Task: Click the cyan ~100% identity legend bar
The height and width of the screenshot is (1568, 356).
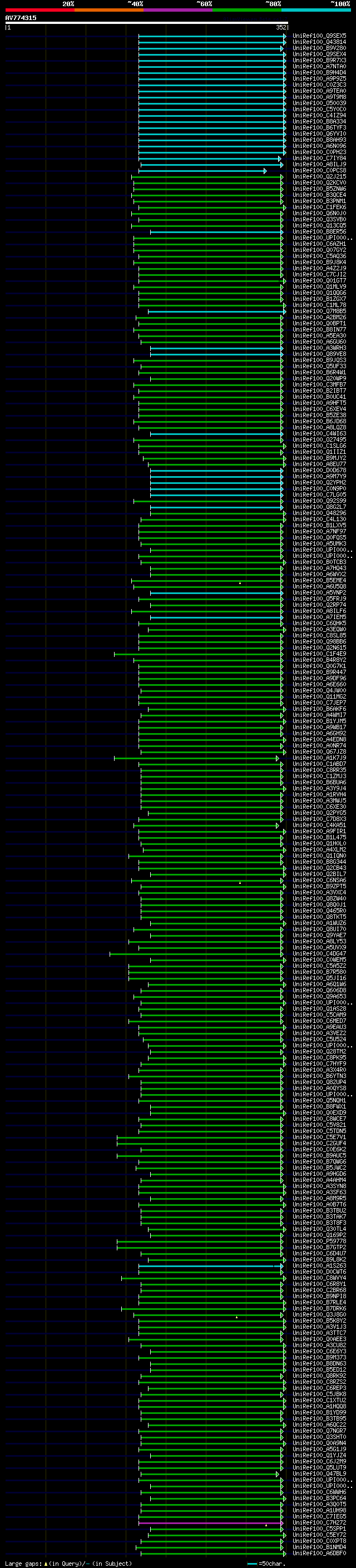Action: [317, 10]
